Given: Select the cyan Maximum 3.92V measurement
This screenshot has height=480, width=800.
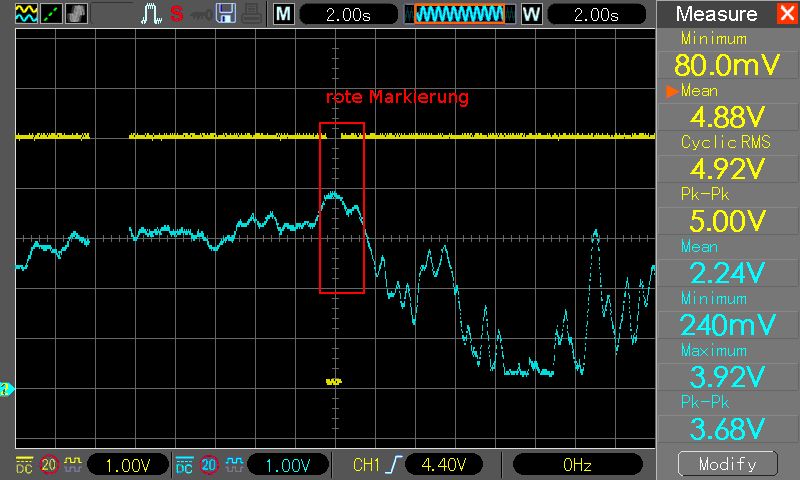Looking at the screenshot, I should 727,377.
